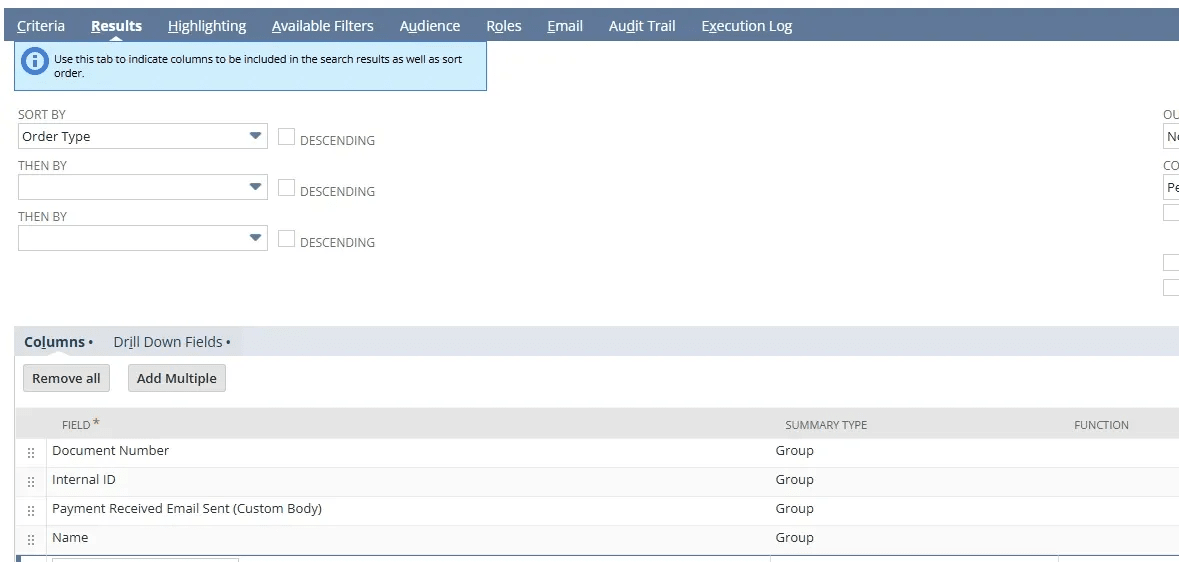This screenshot has height=562, width=1179.
Task: Click the info icon in the help banner
Action: click(x=35, y=62)
